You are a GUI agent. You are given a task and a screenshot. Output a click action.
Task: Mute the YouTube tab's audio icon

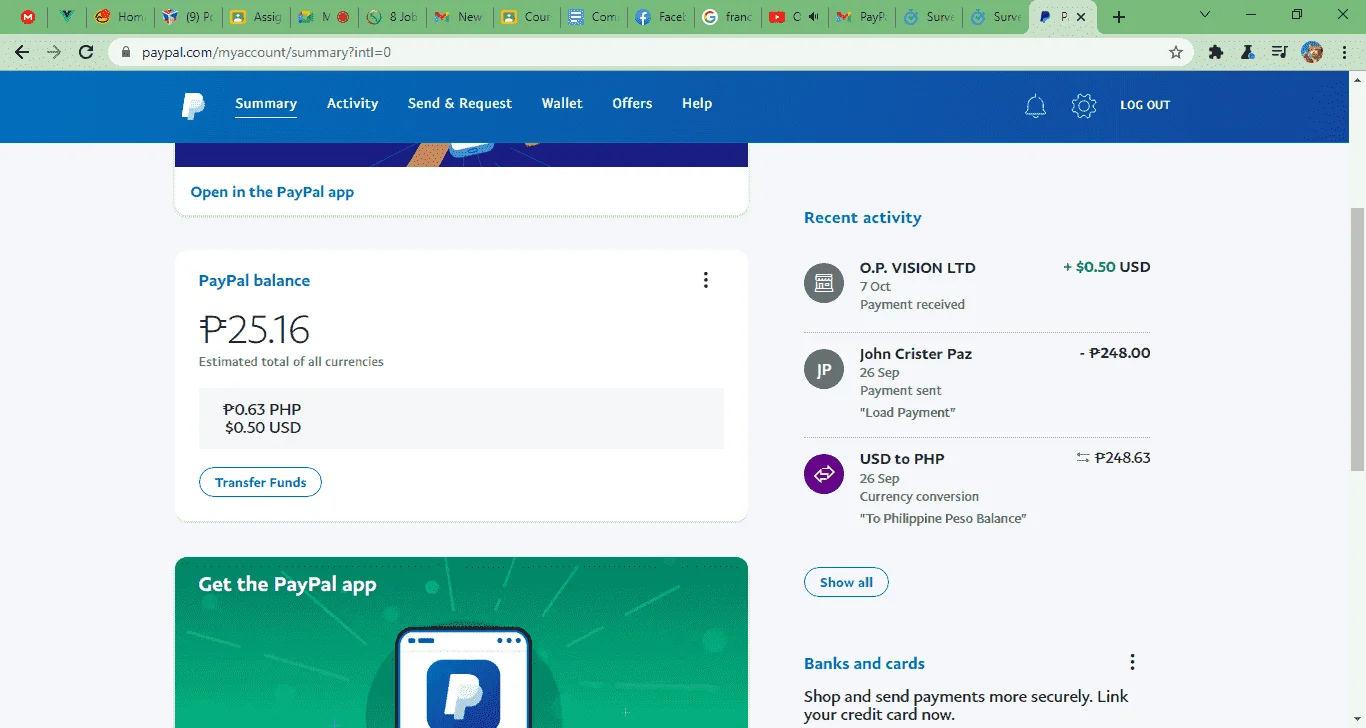coord(814,17)
